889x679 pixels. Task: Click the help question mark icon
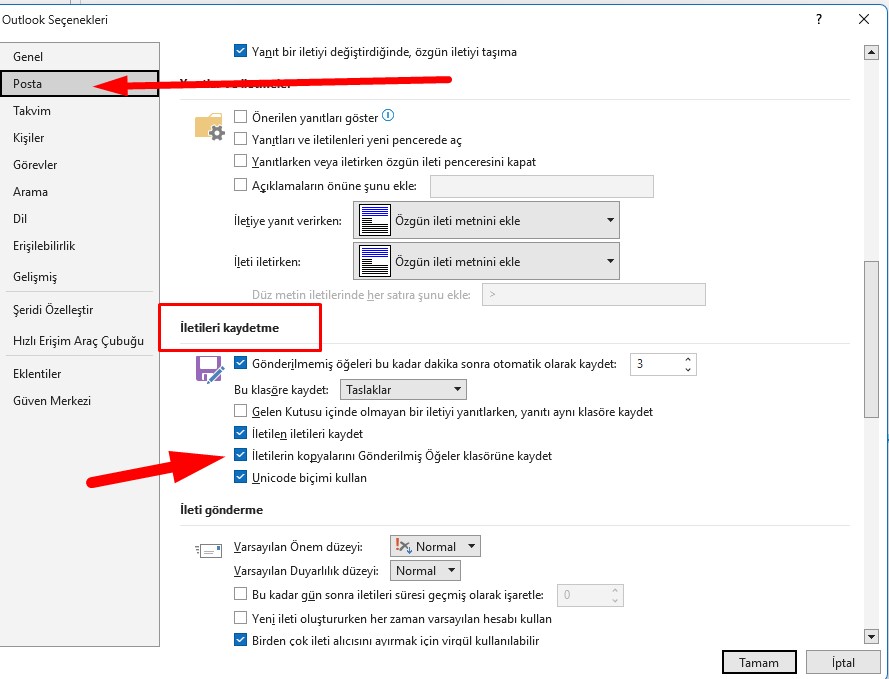click(819, 19)
